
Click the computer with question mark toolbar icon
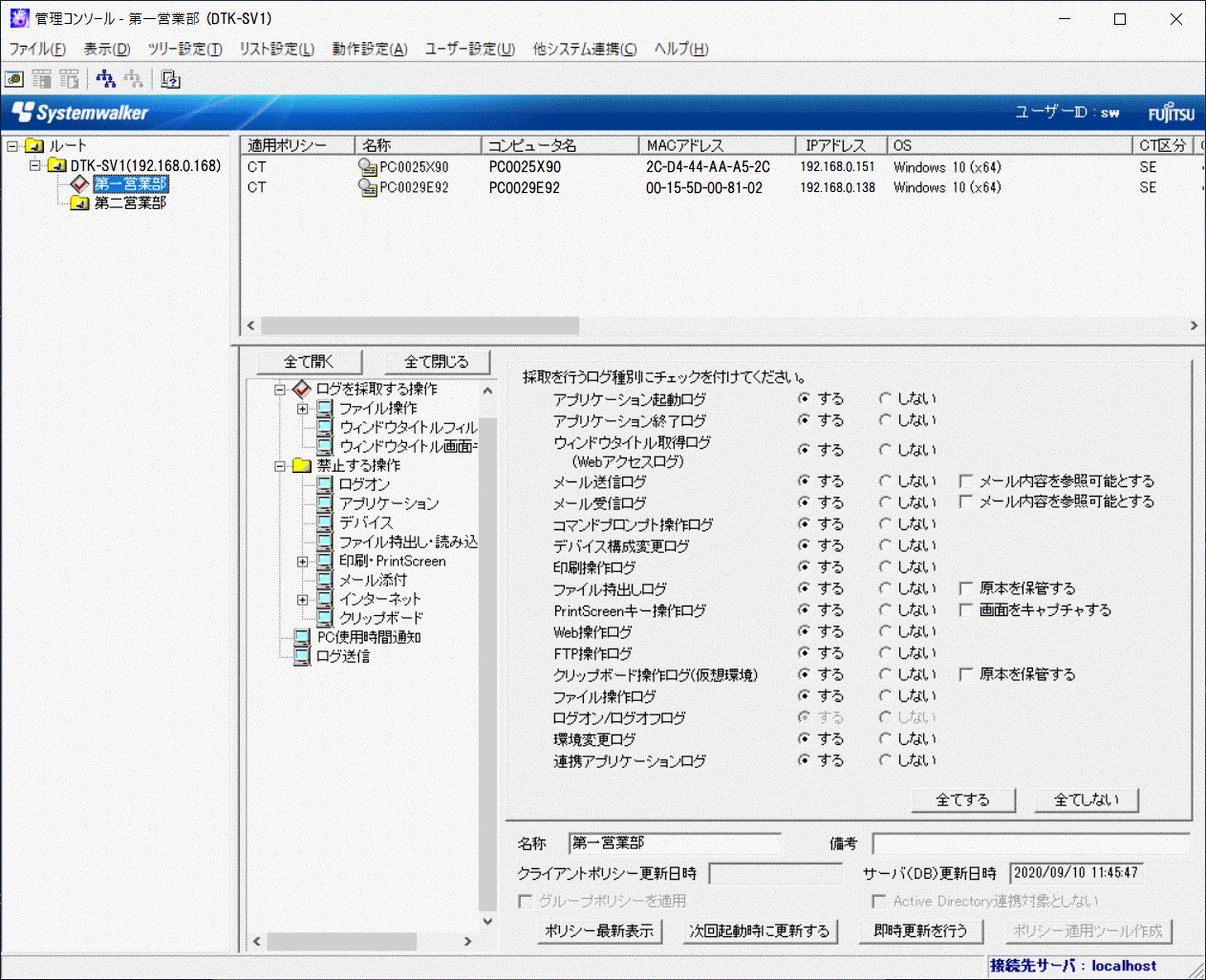tap(171, 79)
